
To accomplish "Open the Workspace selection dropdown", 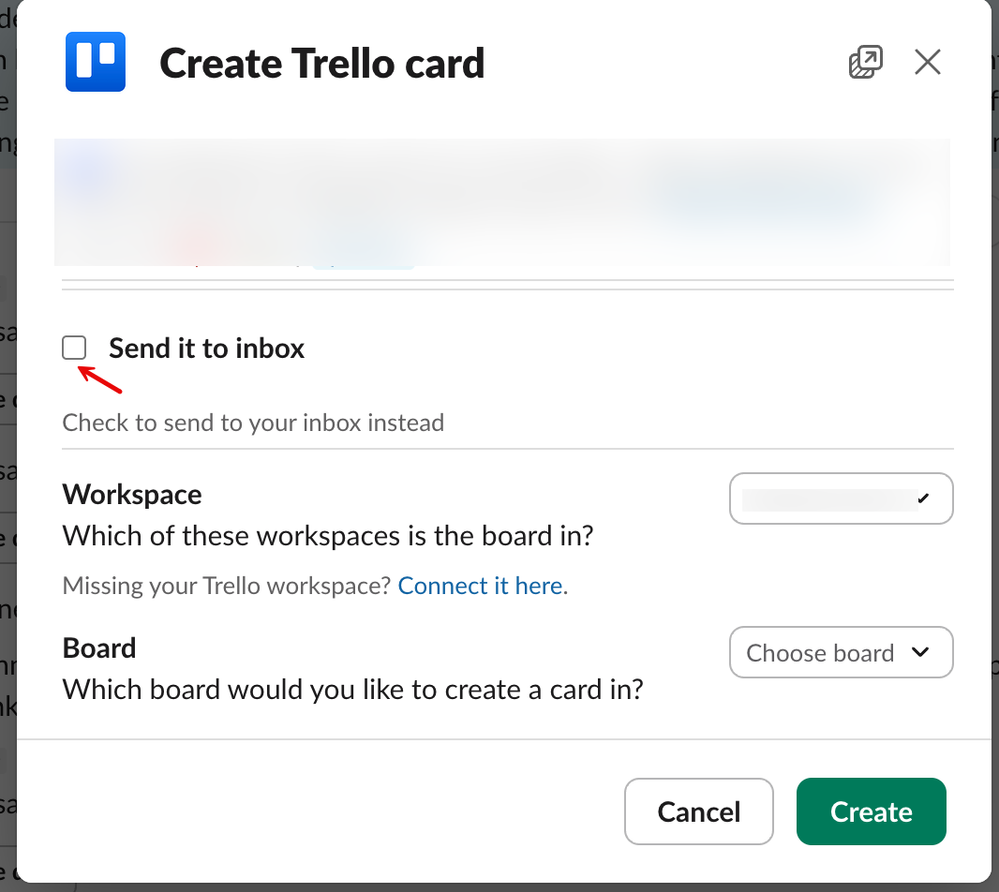I will pyautogui.click(x=841, y=499).
